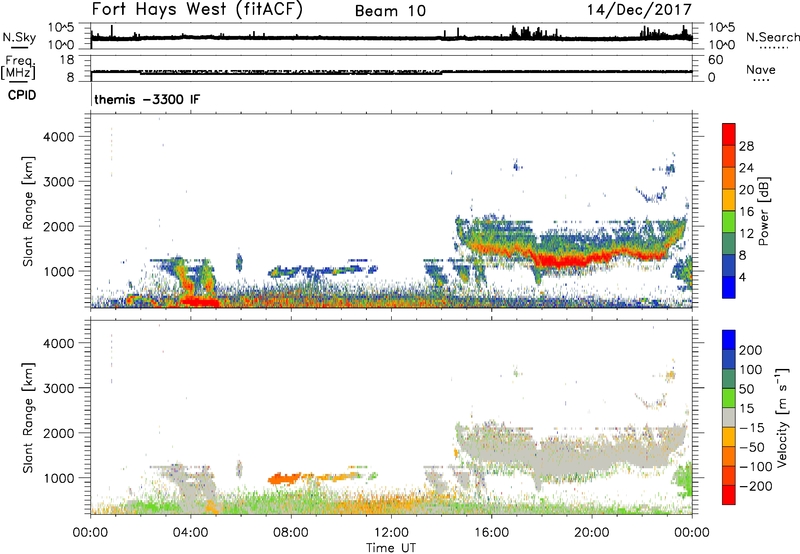This screenshot has height=554, width=800.
Task: Click the "-200" value on velocity scale
Action: tap(758, 486)
